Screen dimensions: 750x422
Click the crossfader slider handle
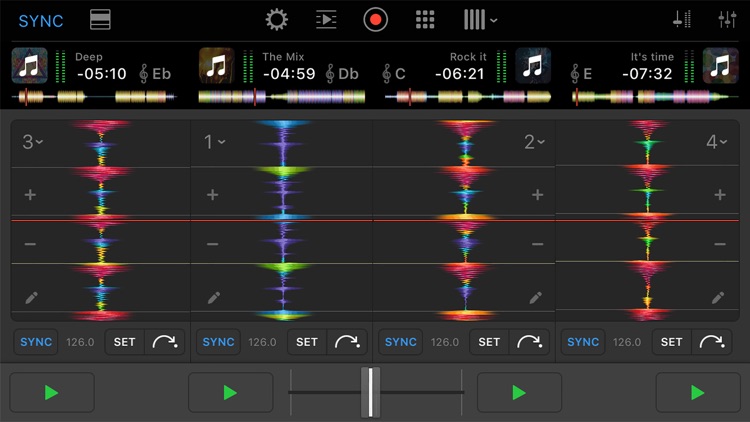click(x=371, y=392)
